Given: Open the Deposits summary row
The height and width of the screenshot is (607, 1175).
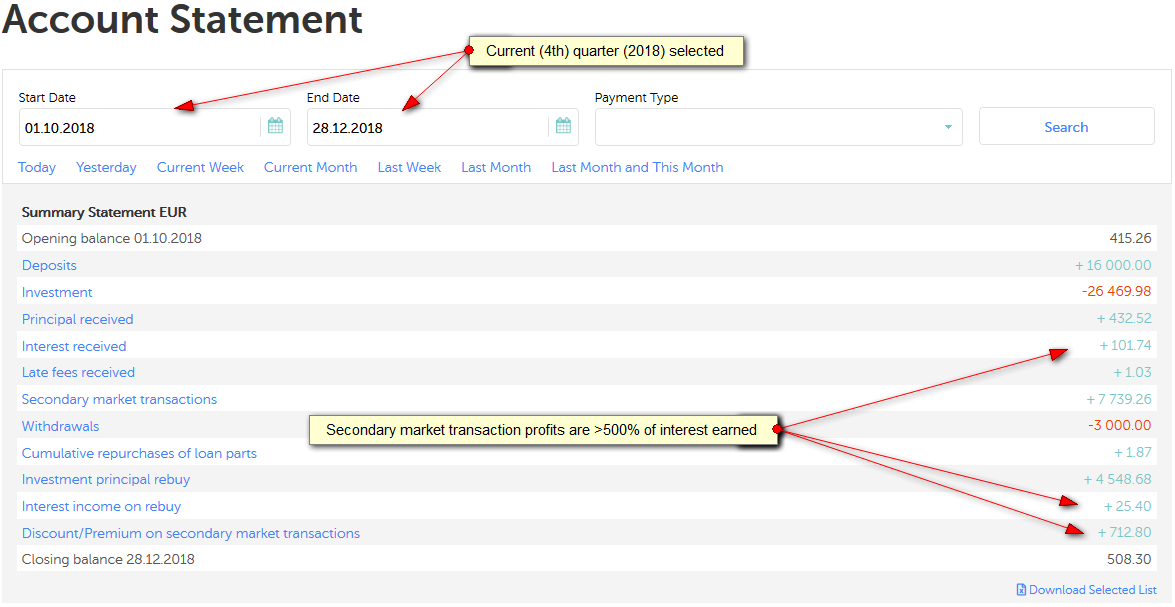Looking at the screenshot, I should 49,266.
